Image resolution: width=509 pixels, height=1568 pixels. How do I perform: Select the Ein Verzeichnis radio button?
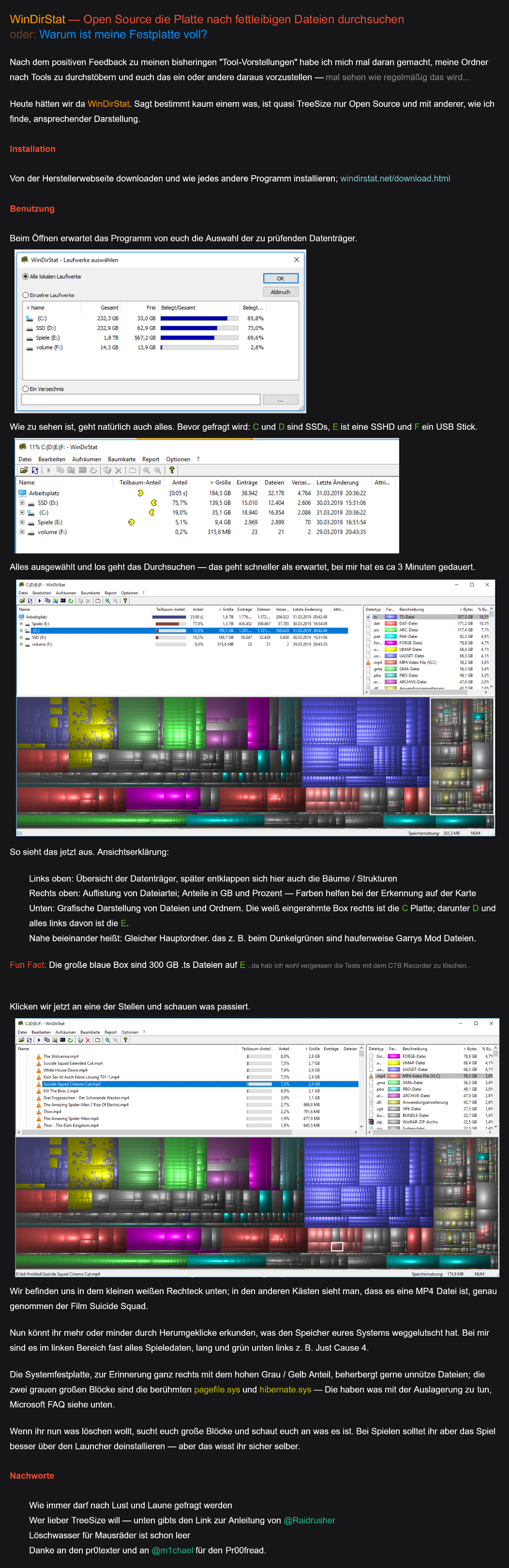click(x=26, y=389)
